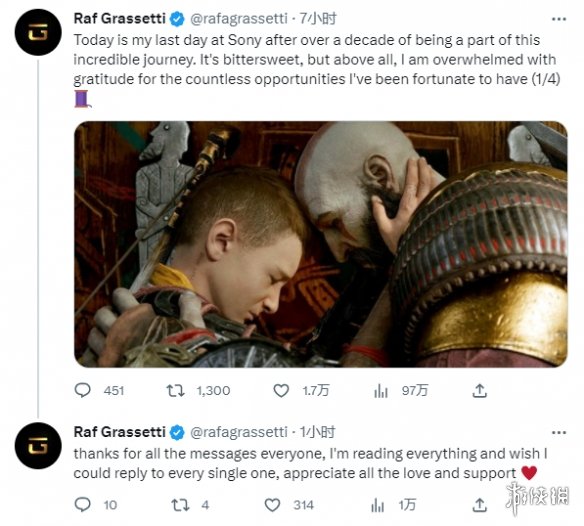This screenshot has width=584, height=526.
Task: Retweet the second tweet with 4 retweets
Action: click(180, 505)
